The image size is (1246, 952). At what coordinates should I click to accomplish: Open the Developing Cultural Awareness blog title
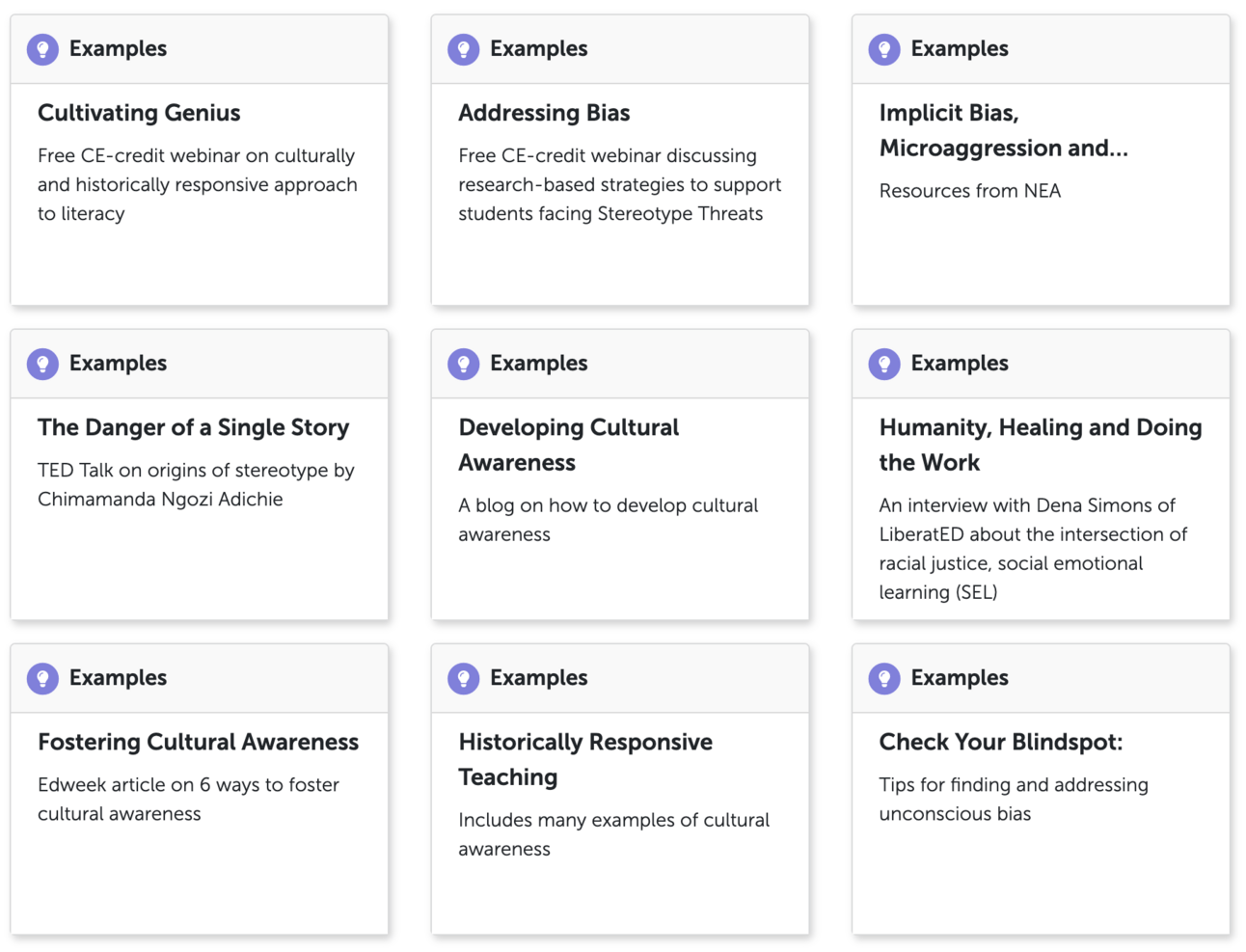pyautogui.click(x=569, y=445)
